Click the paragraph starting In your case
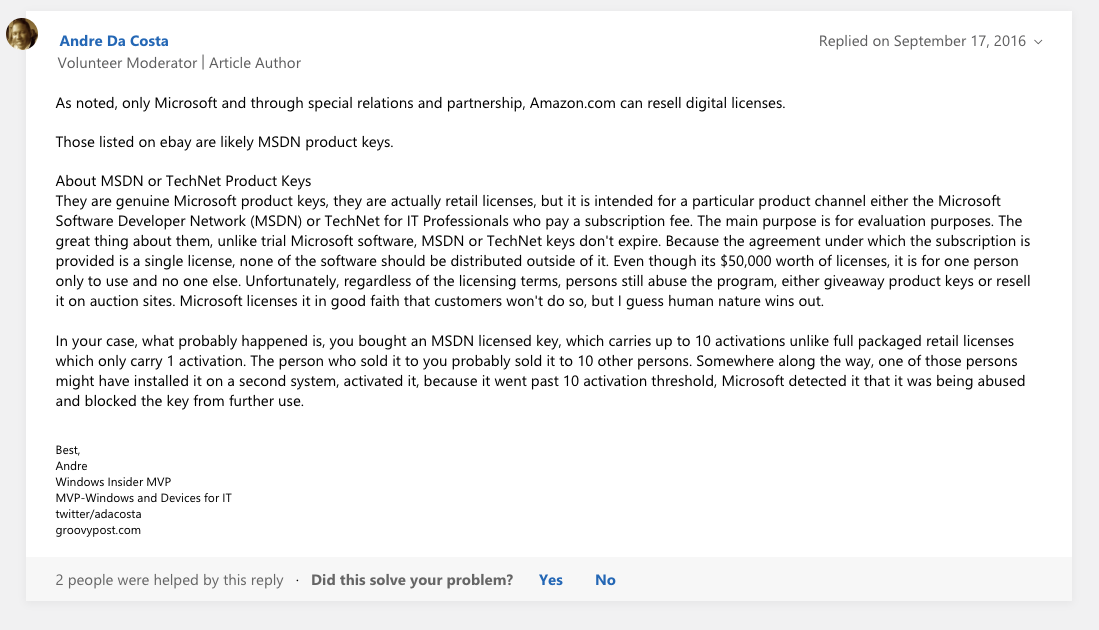The image size is (1099, 630). click(x=540, y=371)
